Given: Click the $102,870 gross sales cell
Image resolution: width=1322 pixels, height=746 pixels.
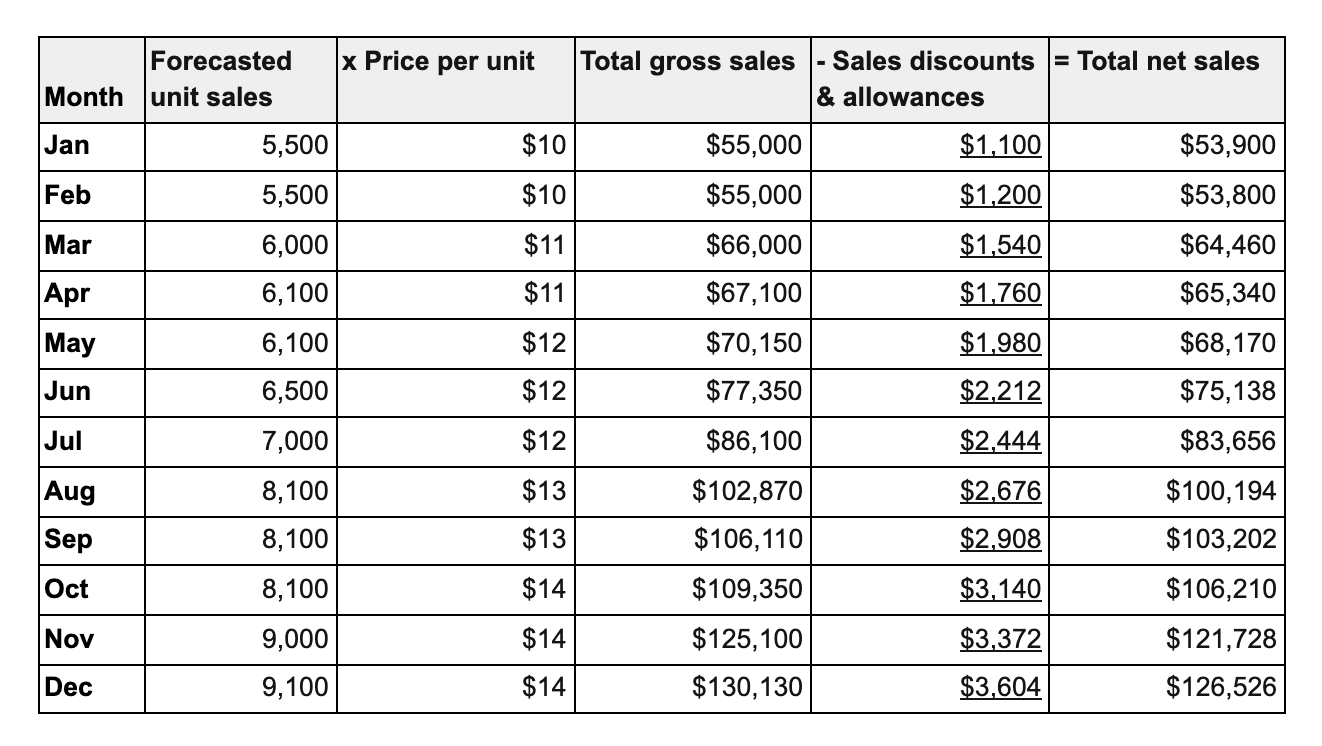Looking at the screenshot, I should tap(747, 491).
